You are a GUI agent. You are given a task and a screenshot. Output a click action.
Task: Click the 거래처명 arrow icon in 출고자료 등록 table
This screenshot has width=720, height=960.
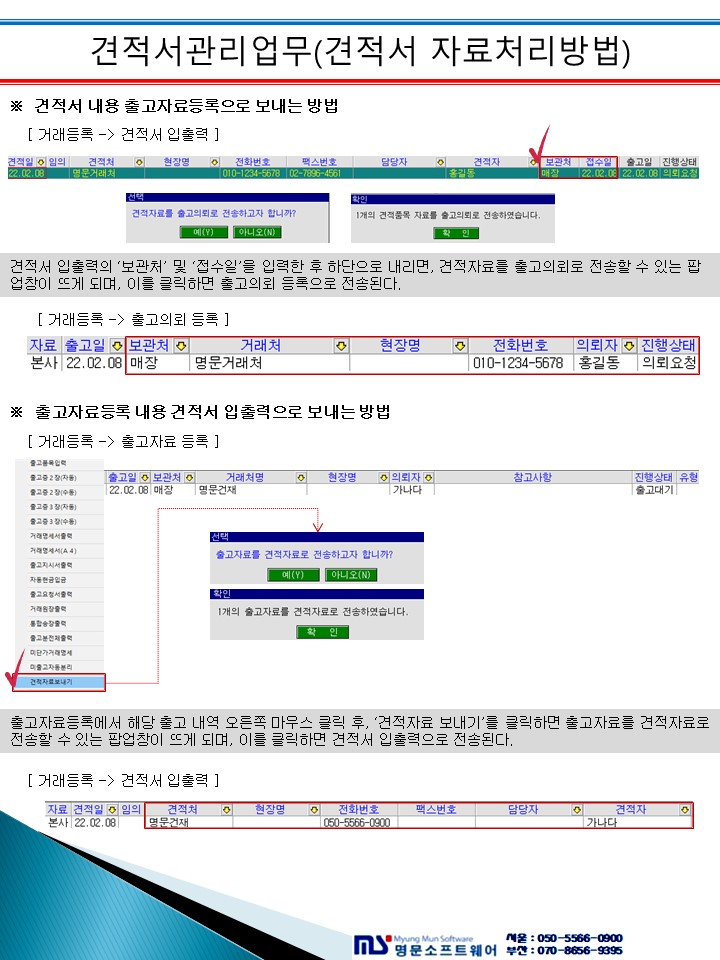coord(301,477)
